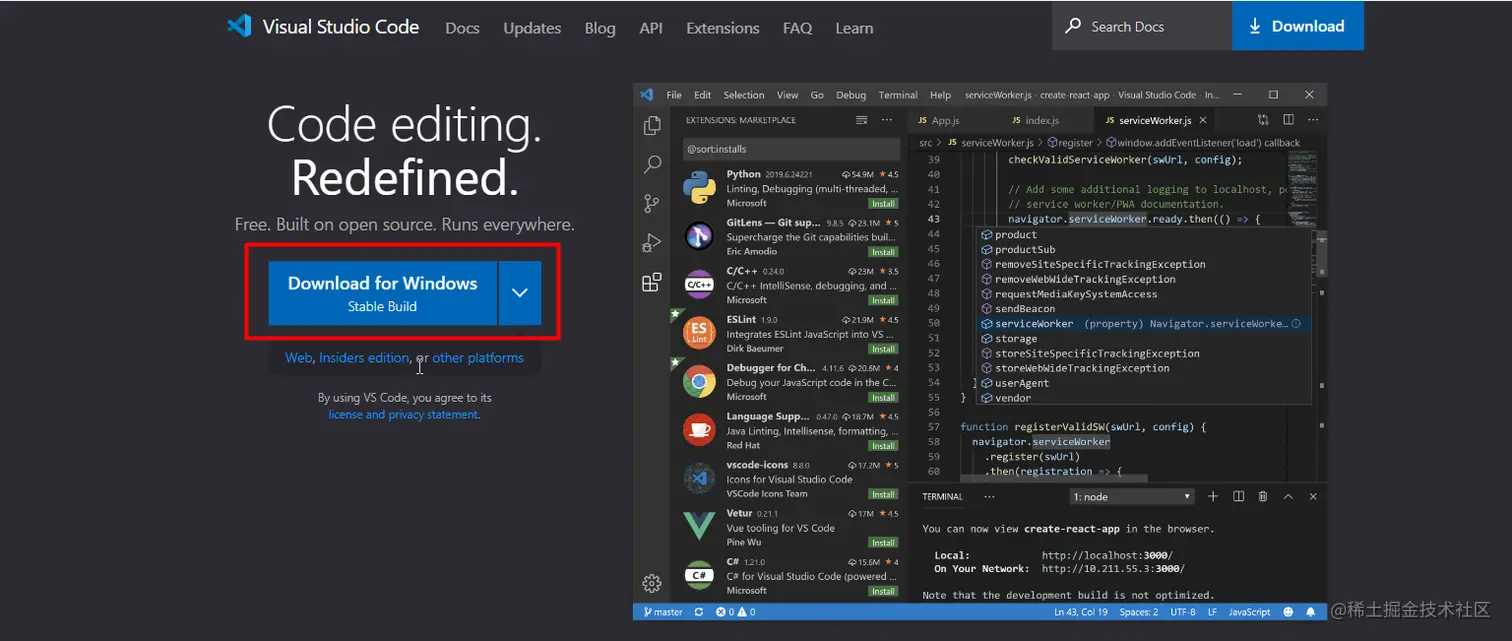Go to the Blog page

tap(600, 28)
